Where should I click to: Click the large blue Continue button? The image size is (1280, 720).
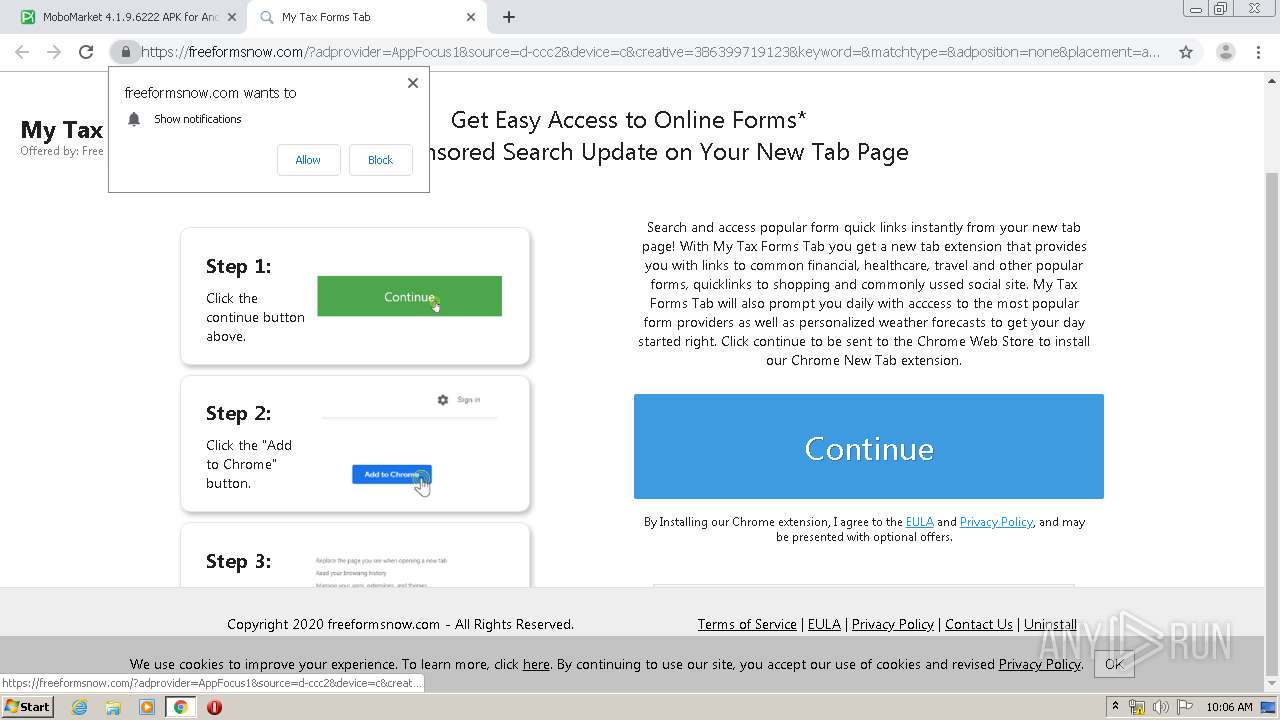tap(869, 446)
